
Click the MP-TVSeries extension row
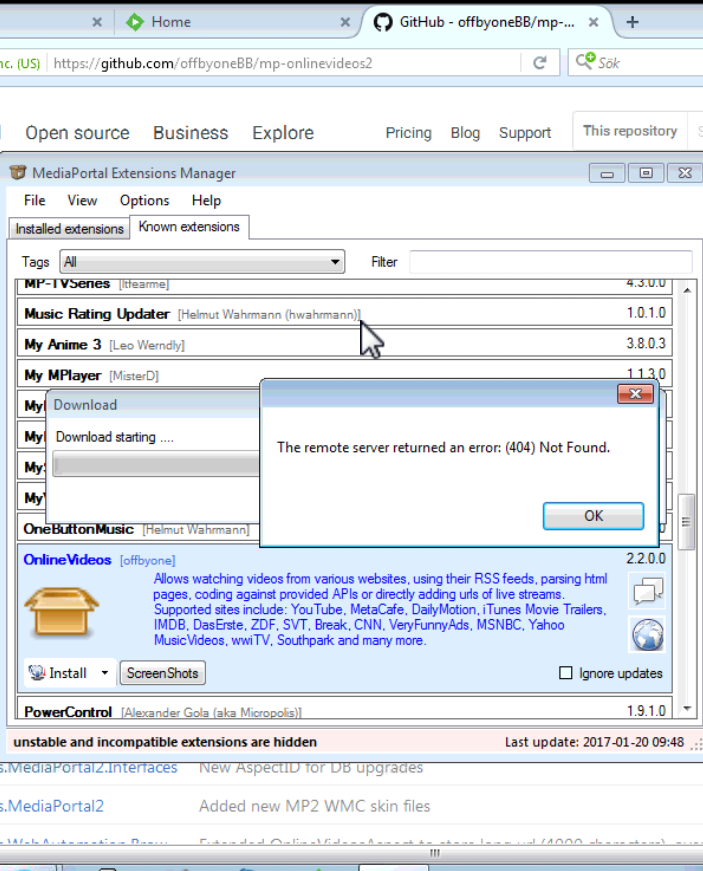344,286
